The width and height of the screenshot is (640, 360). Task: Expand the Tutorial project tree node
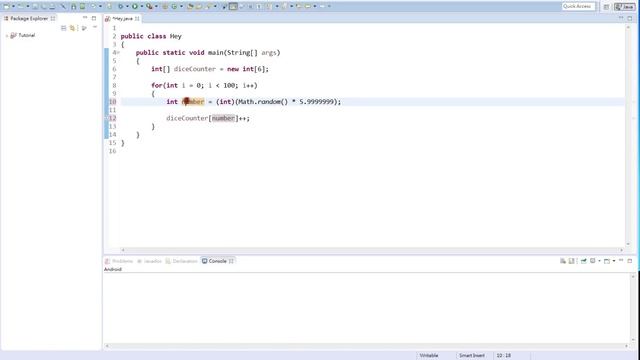(x=7, y=36)
